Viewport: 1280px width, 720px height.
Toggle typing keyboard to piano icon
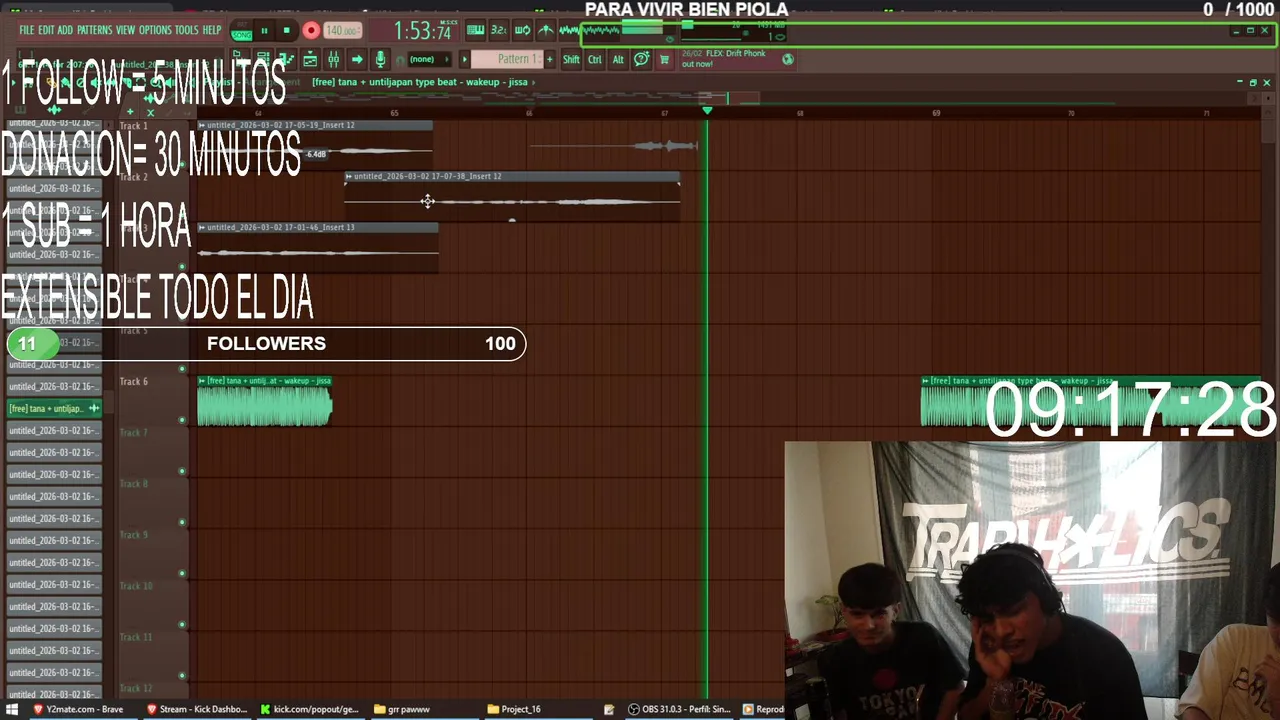[476, 31]
